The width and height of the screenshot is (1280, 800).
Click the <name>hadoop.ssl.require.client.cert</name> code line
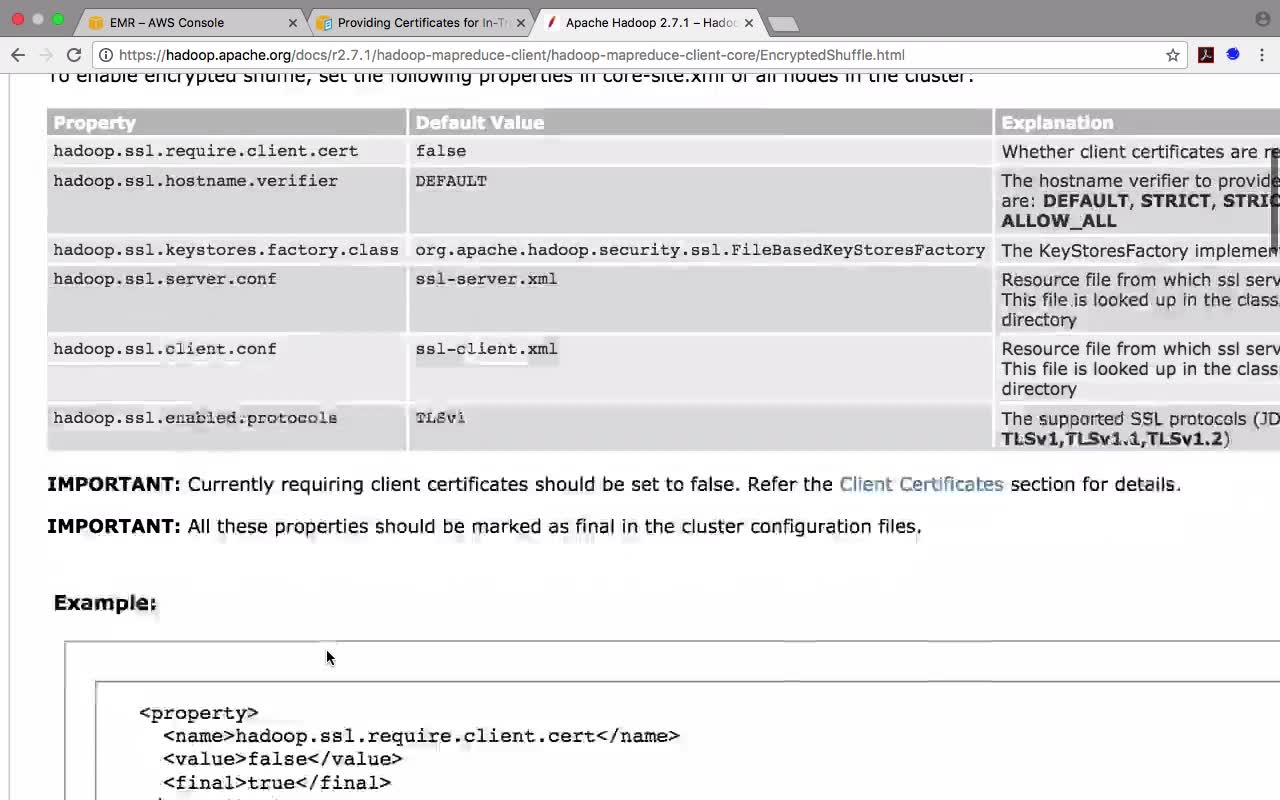(421, 736)
